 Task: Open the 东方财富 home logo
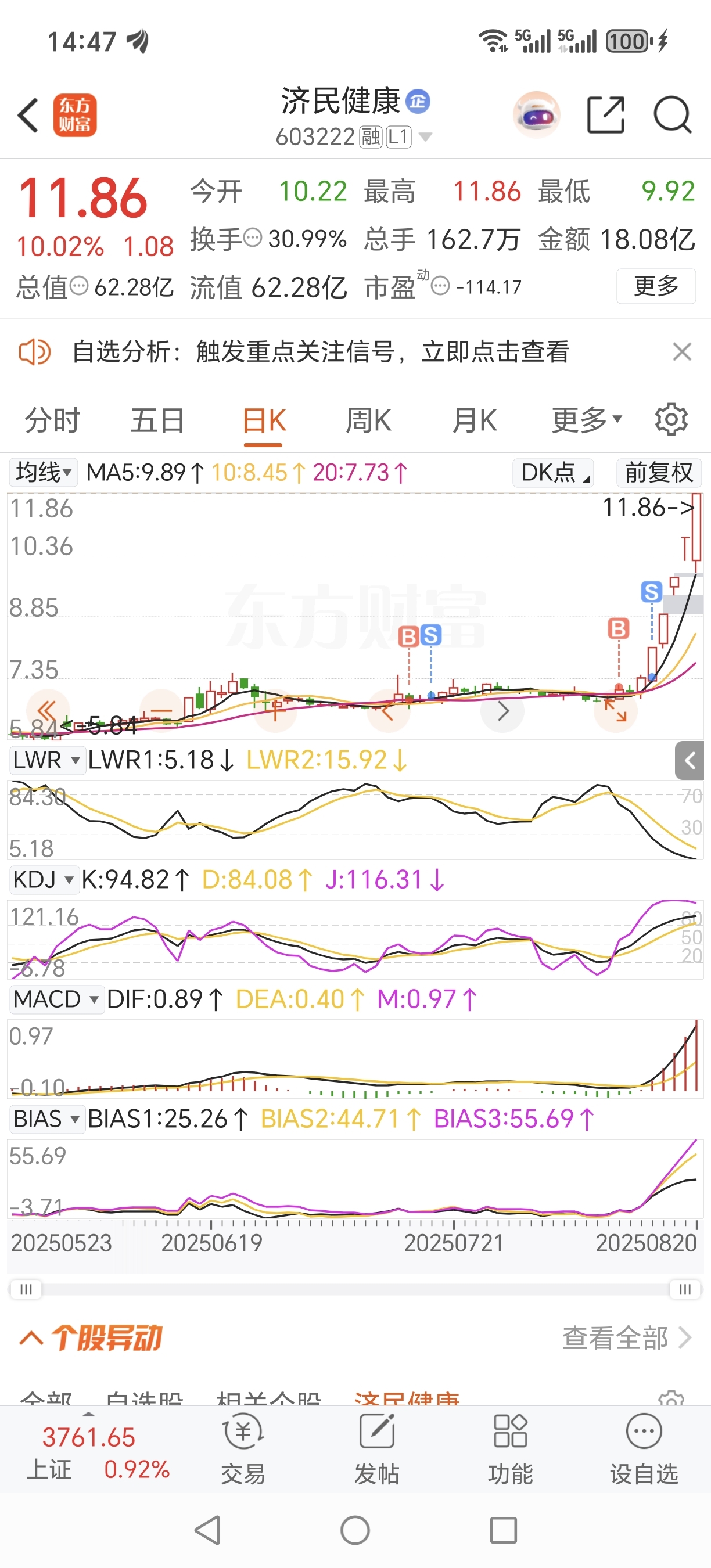pos(75,115)
